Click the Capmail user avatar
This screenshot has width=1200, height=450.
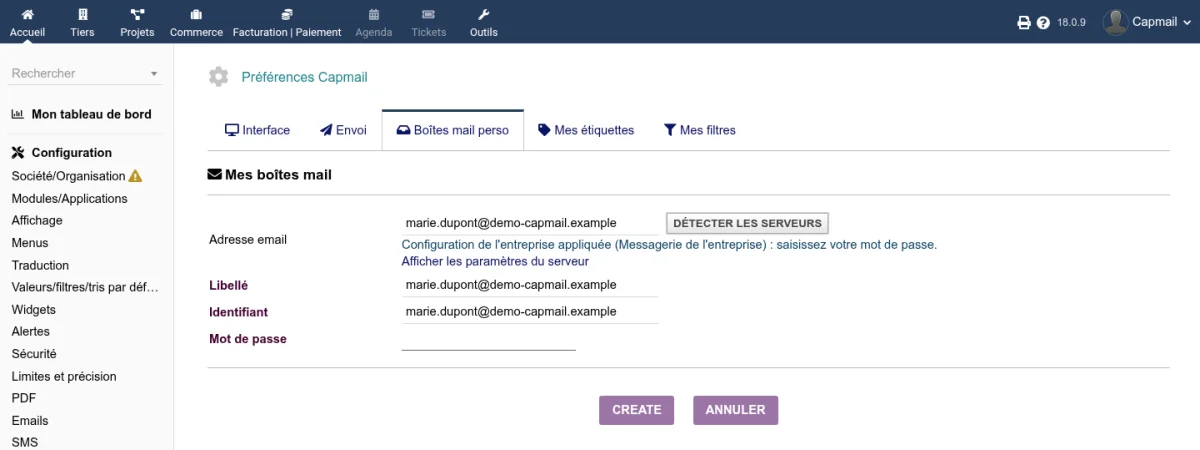[x=1115, y=22]
